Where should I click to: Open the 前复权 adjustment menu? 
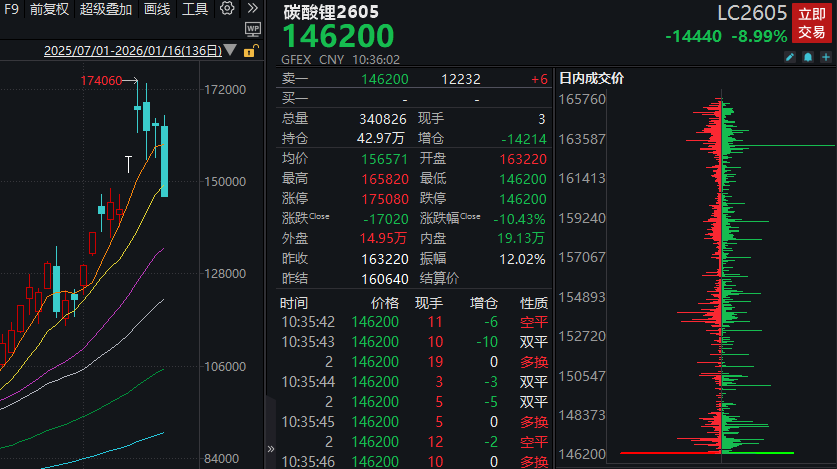pyautogui.click(x=48, y=9)
